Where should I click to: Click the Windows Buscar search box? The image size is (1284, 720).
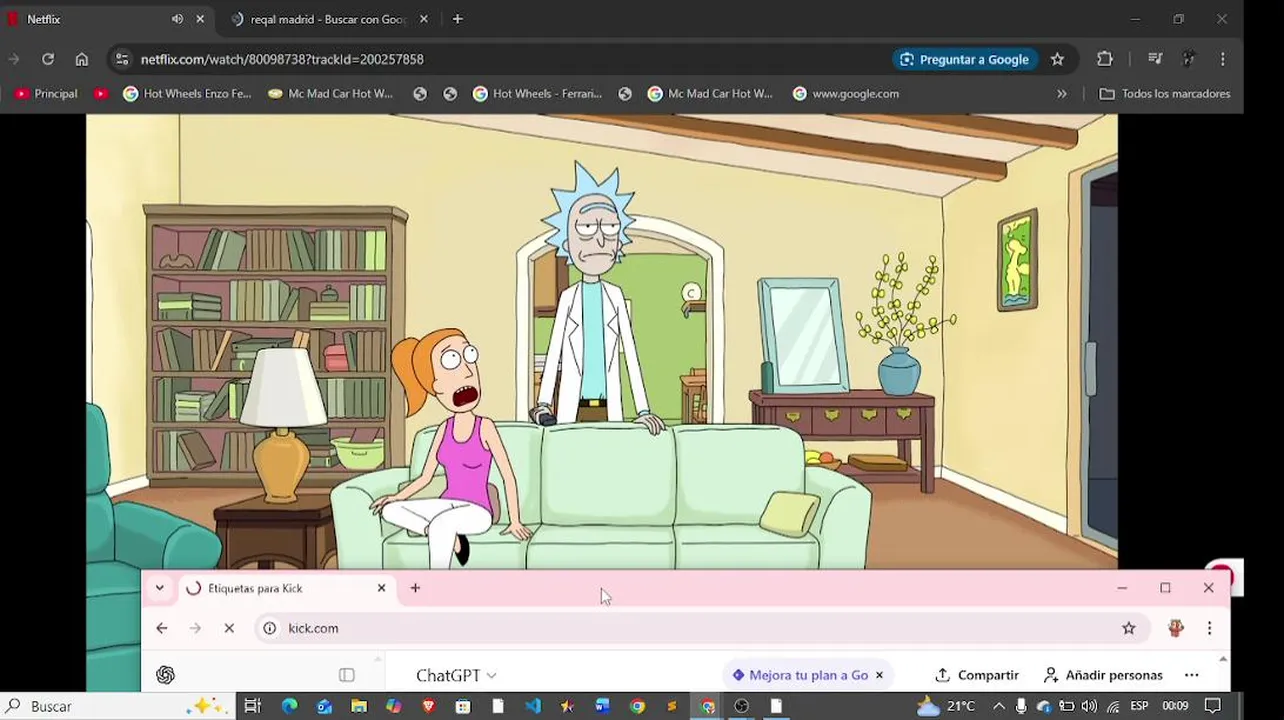click(118, 706)
